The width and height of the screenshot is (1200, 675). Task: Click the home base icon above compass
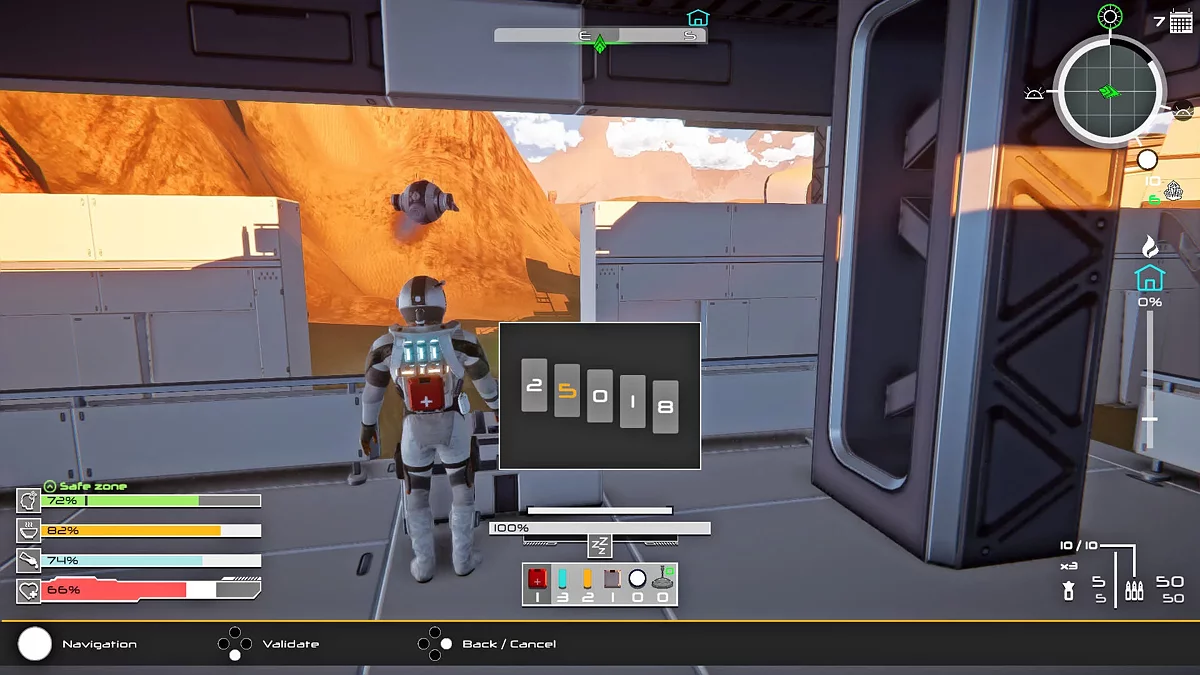click(697, 17)
